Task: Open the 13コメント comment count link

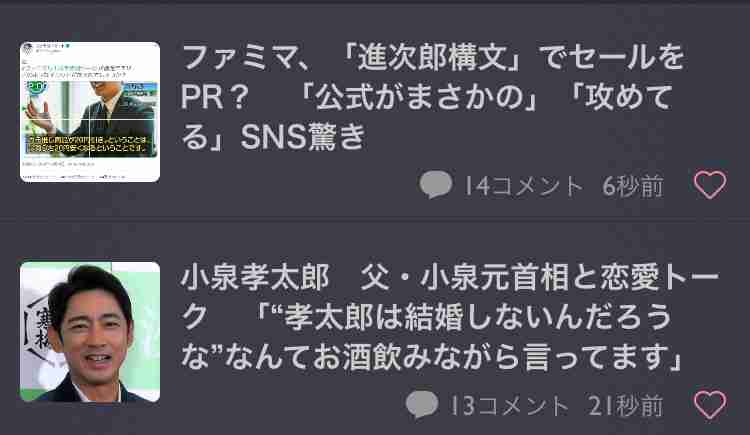Action: [510, 406]
